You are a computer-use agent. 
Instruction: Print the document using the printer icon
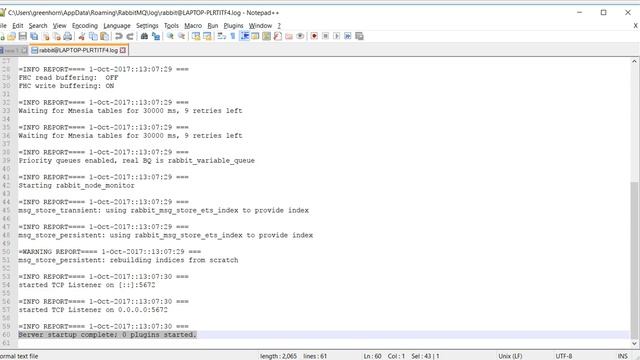(x=68, y=36)
